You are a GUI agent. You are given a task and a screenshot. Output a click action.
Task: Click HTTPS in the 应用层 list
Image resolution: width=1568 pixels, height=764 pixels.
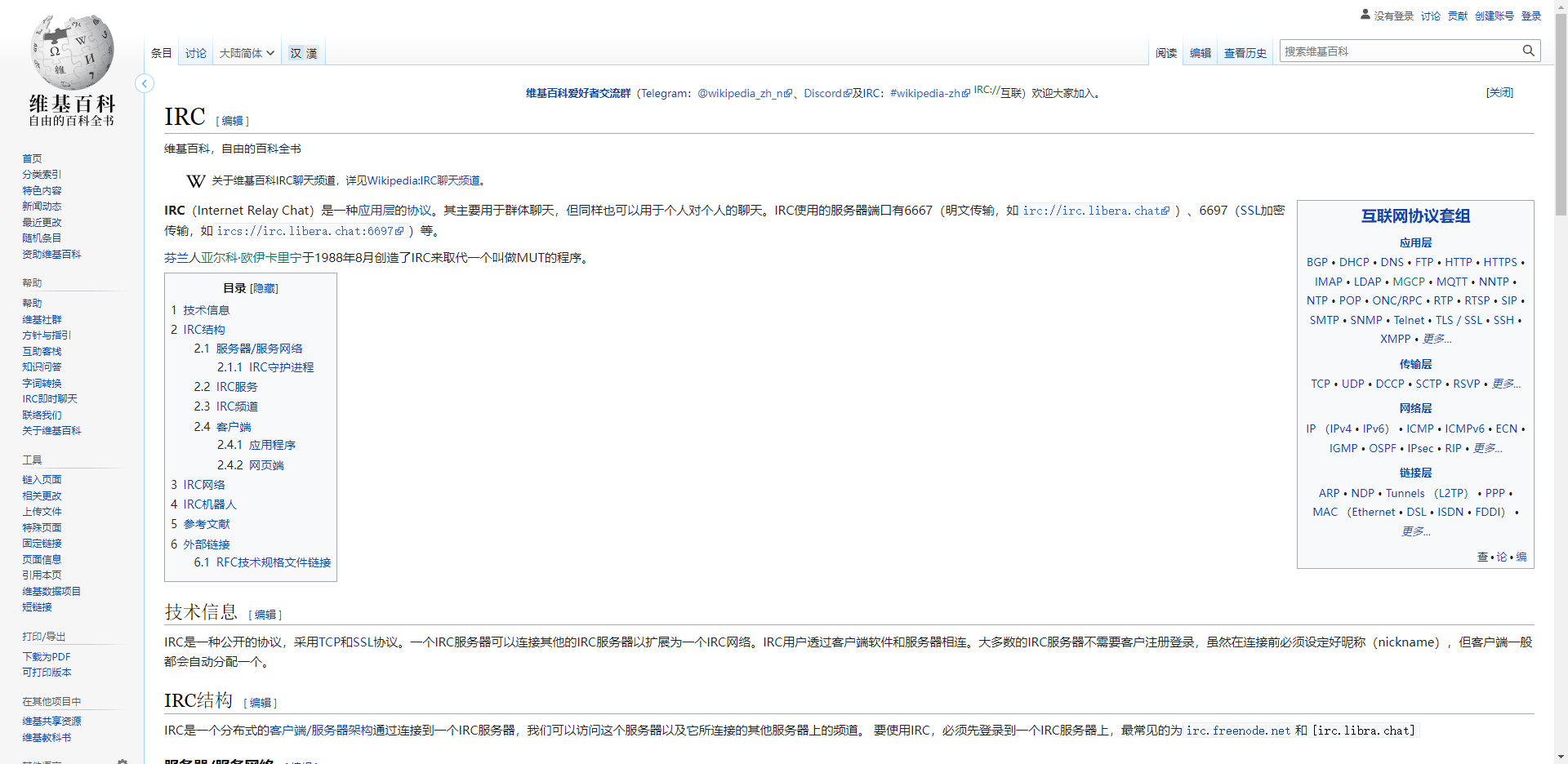(x=1500, y=262)
